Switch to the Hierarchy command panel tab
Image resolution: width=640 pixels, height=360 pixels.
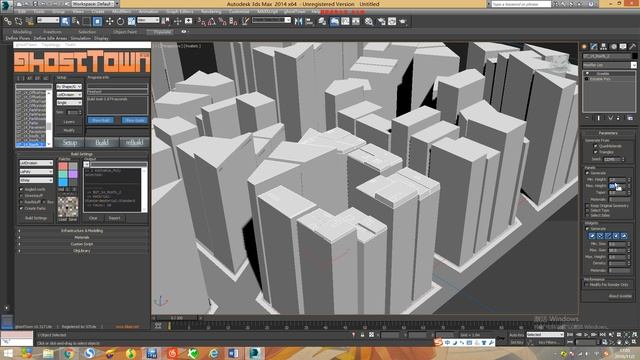pos(604,47)
